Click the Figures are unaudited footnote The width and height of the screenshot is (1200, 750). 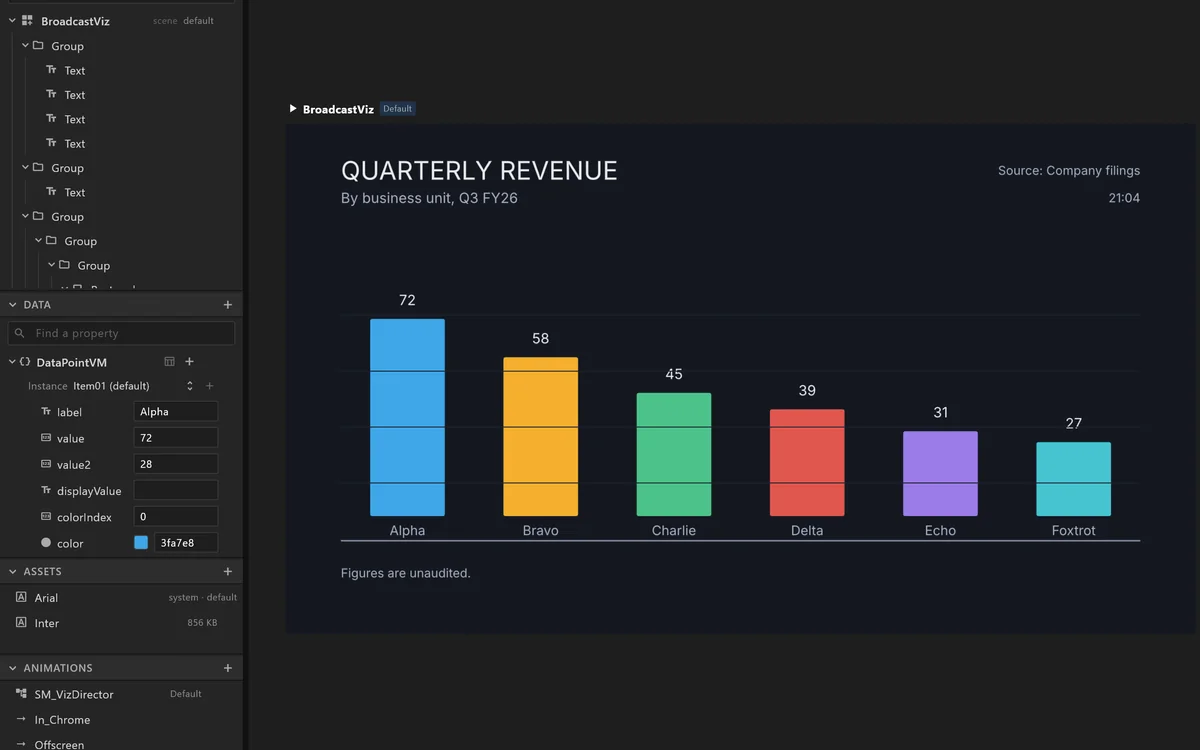coord(406,573)
